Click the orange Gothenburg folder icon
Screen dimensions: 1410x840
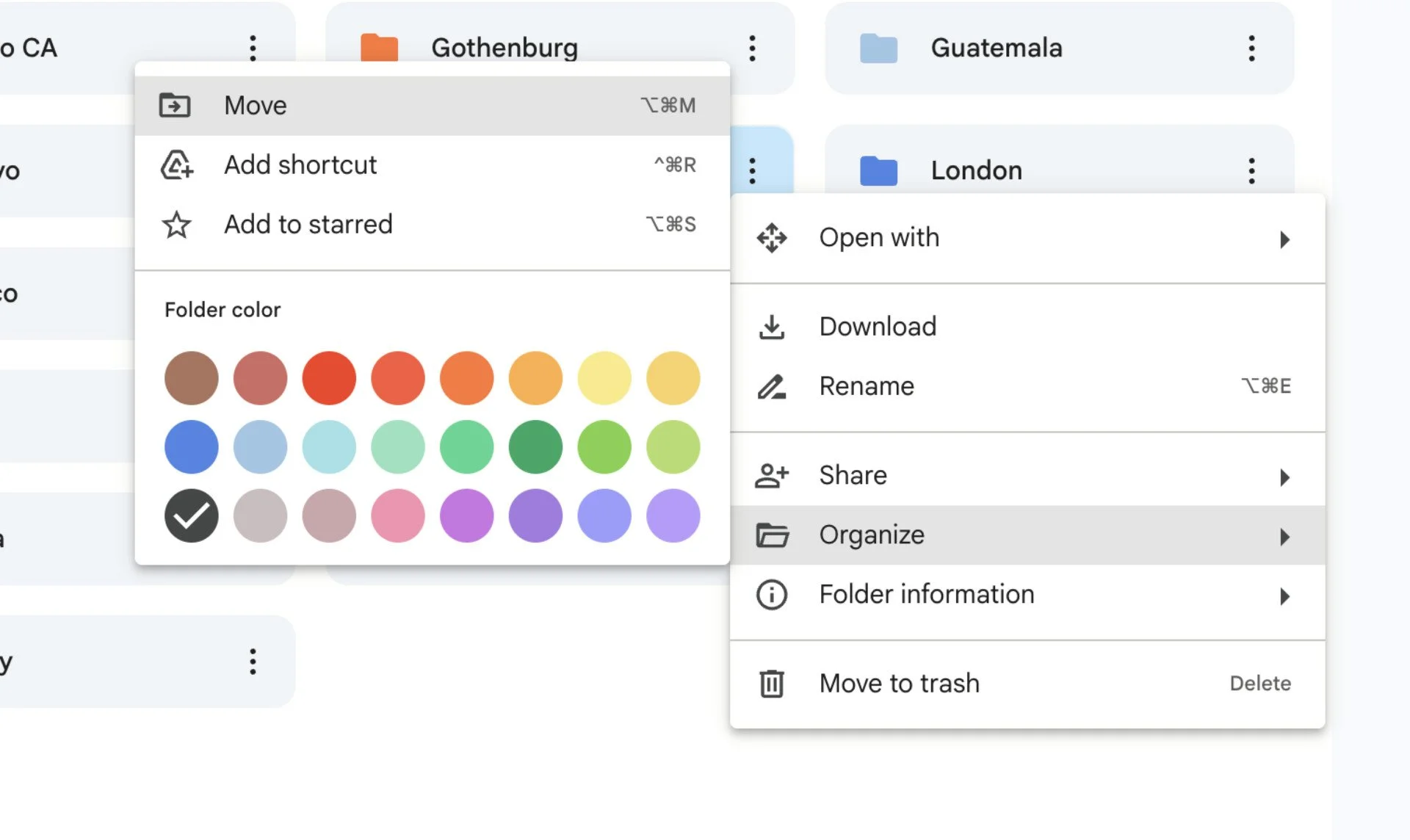(x=379, y=48)
